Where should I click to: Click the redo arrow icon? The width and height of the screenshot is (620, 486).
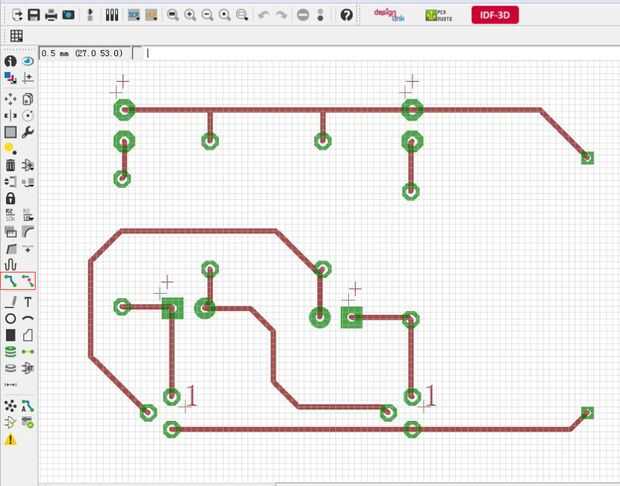(281, 15)
